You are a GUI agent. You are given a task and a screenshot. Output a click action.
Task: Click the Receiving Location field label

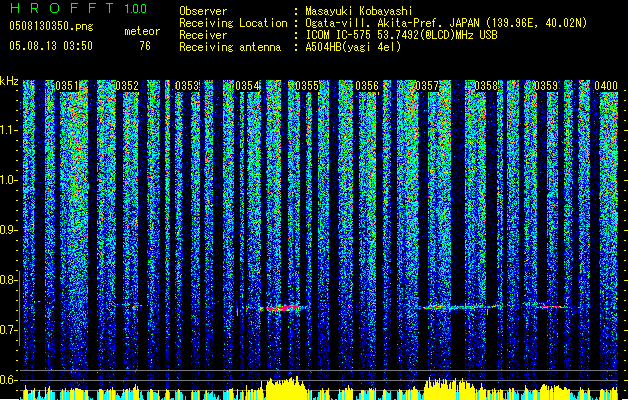tap(233, 23)
